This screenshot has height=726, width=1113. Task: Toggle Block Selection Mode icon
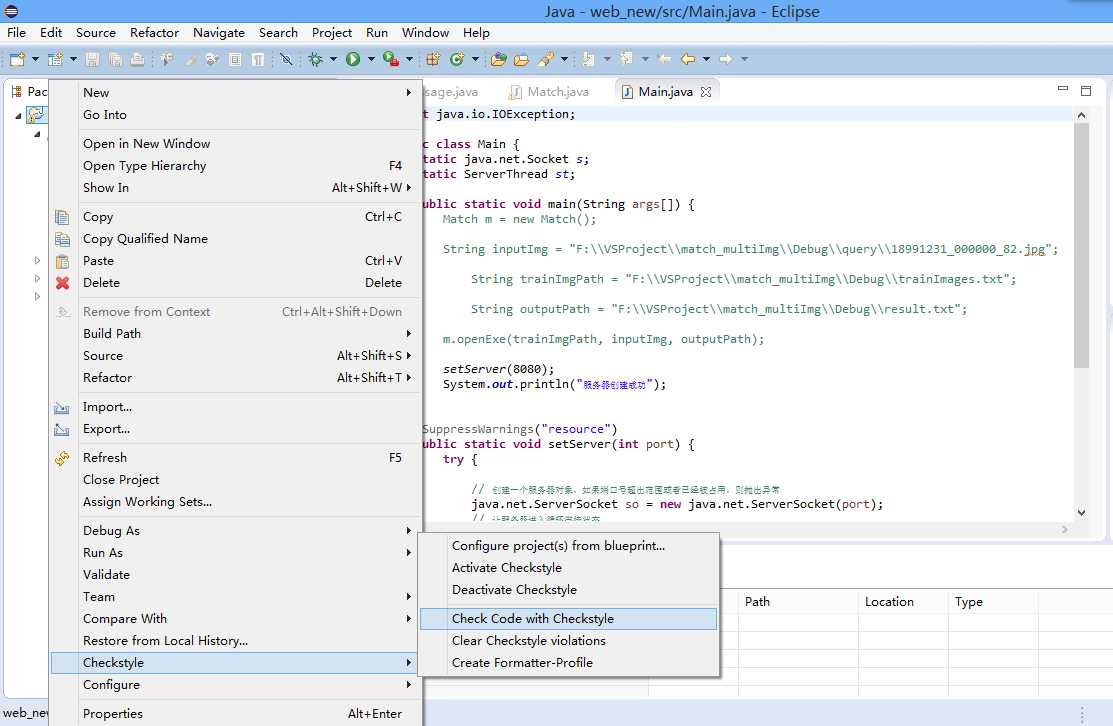coord(235,60)
